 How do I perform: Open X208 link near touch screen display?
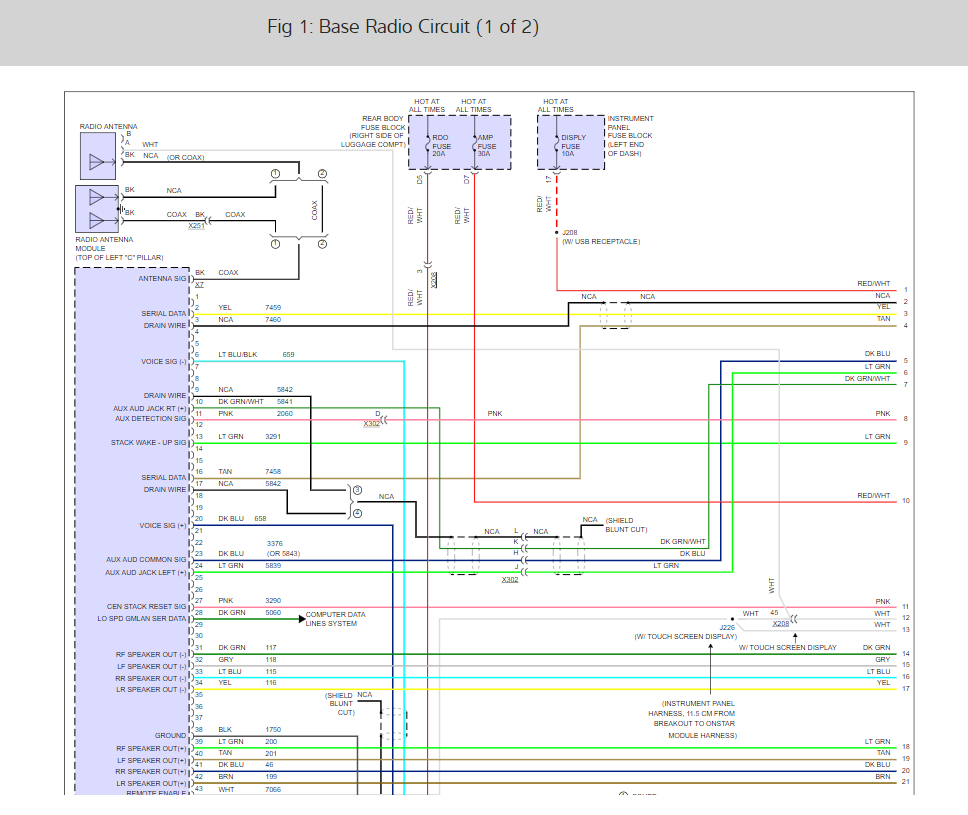(x=780, y=624)
